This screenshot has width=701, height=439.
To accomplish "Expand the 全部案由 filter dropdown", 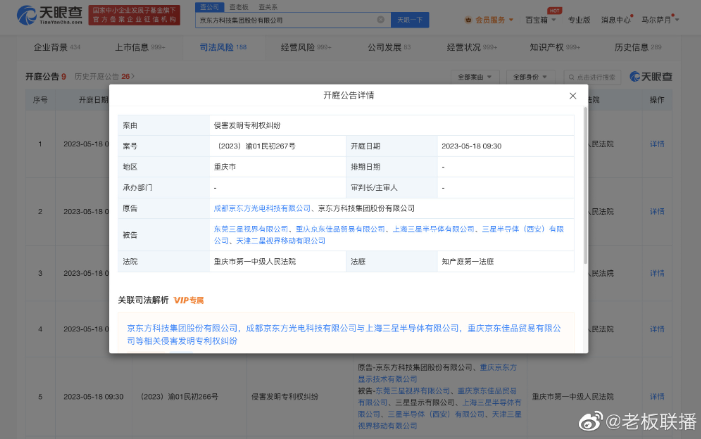I will 474,77.
